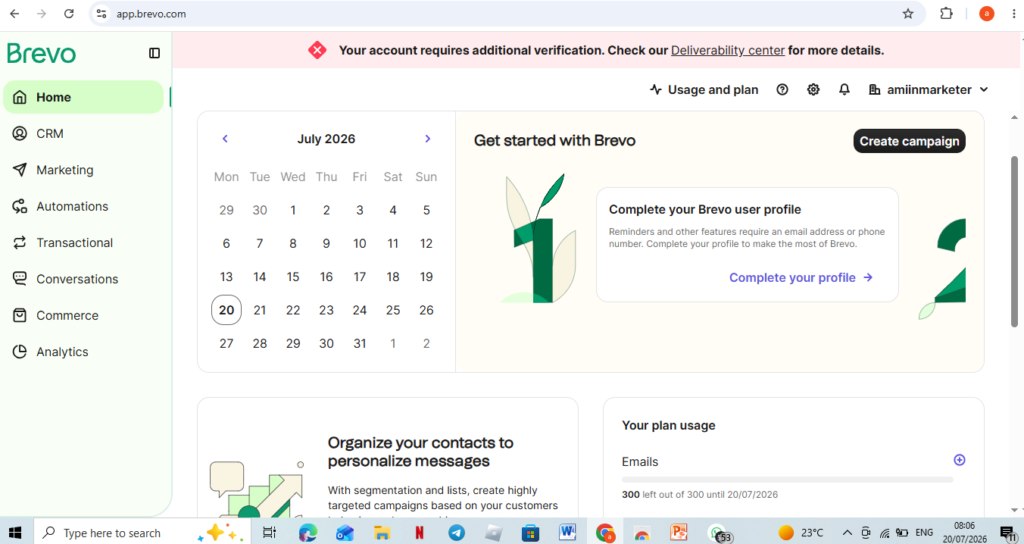Click the plus icon next to Emails
The height and width of the screenshot is (544, 1024).
pos(959,460)
